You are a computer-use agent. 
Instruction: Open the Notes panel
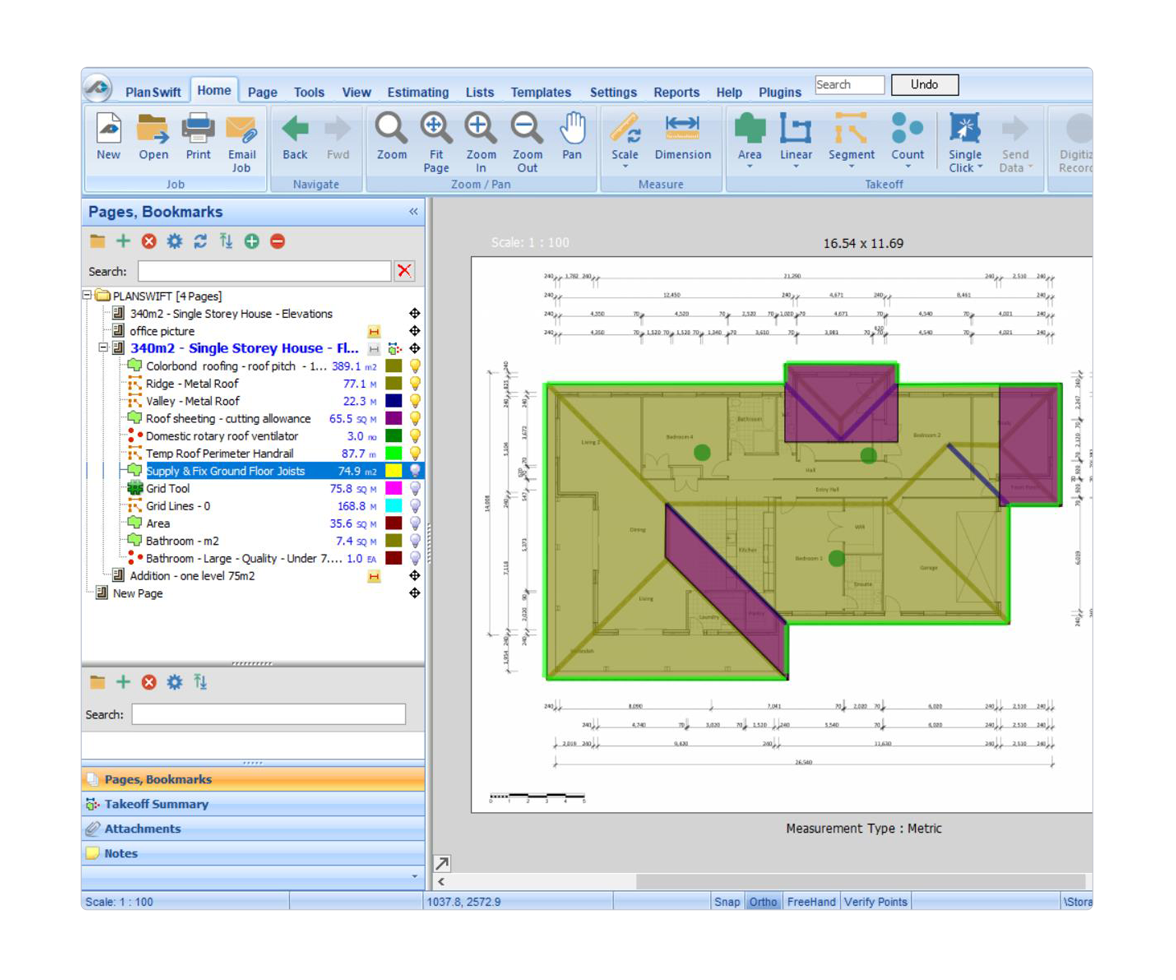coord(254,853)
